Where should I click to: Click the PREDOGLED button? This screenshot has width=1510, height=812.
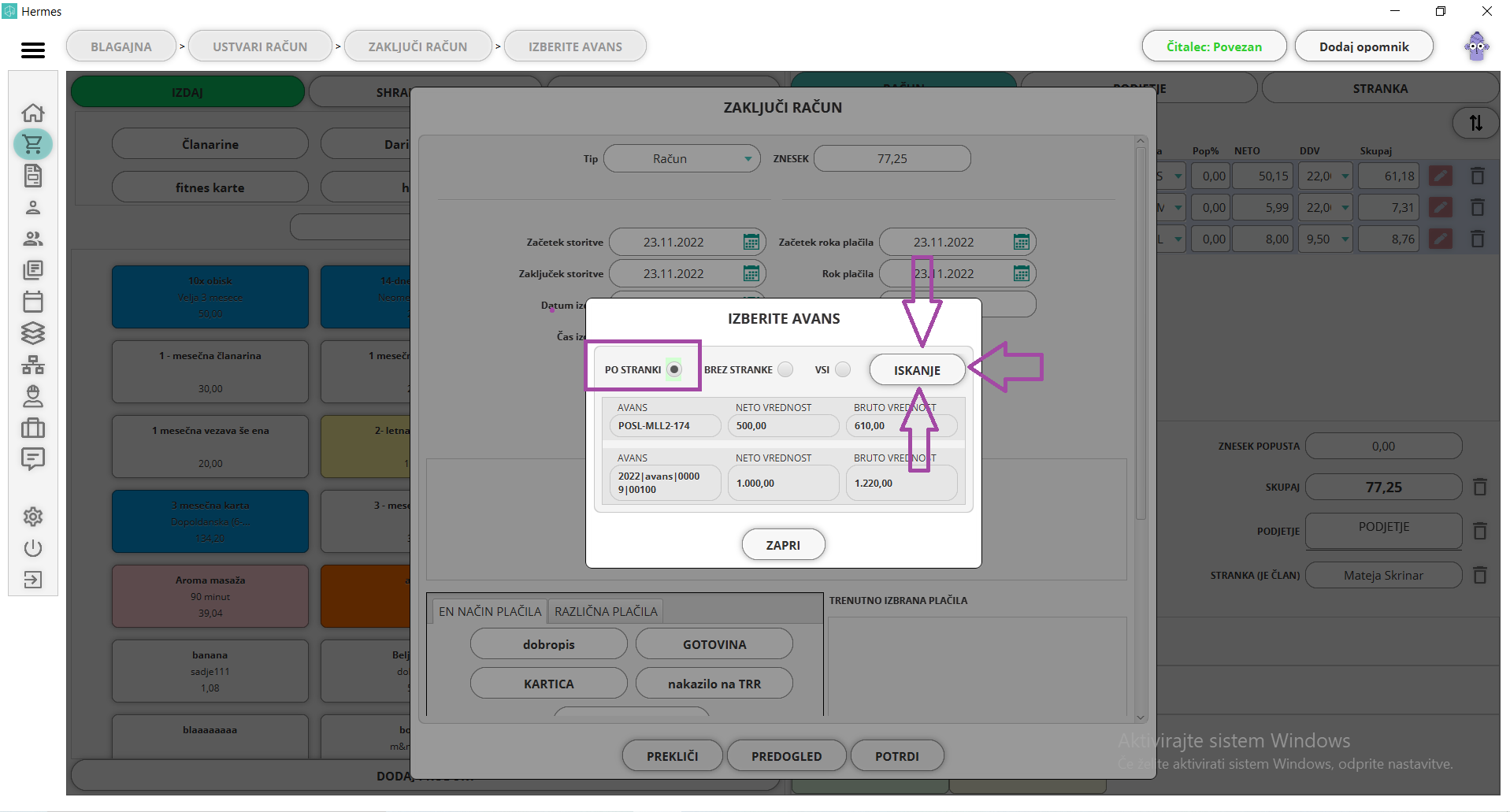[x=786, y=756]
